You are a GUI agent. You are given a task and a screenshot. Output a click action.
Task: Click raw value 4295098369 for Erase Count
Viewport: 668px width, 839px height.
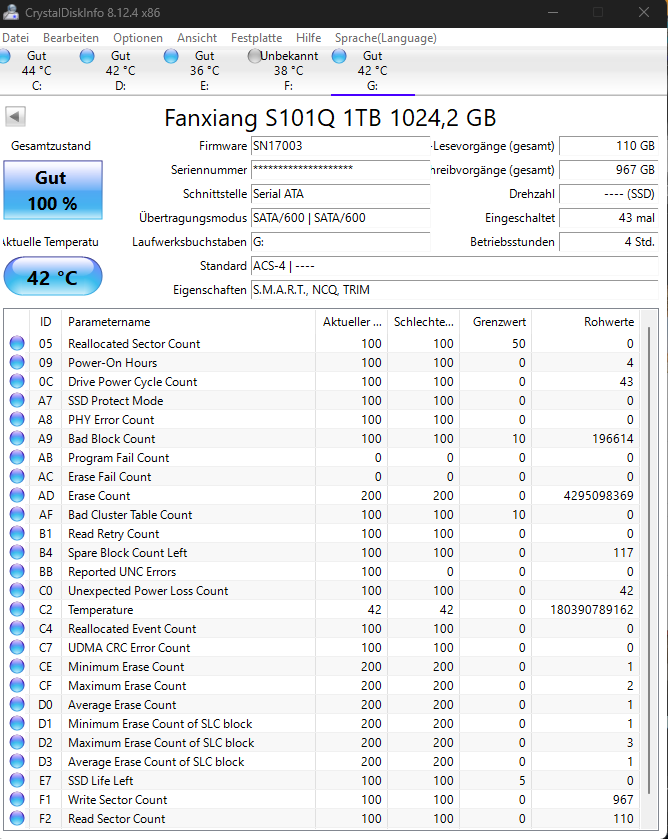point(598,495)
